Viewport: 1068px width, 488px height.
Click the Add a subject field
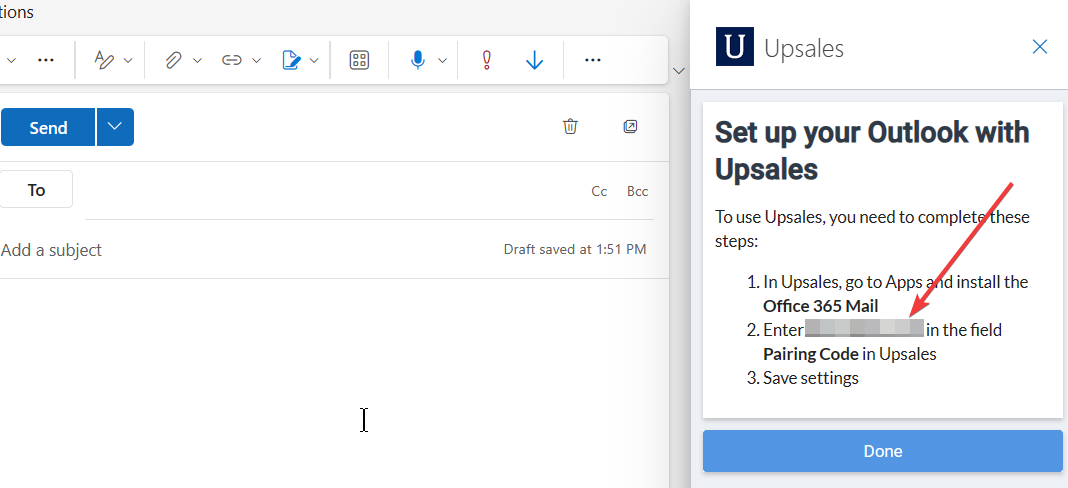pos(52,250)
